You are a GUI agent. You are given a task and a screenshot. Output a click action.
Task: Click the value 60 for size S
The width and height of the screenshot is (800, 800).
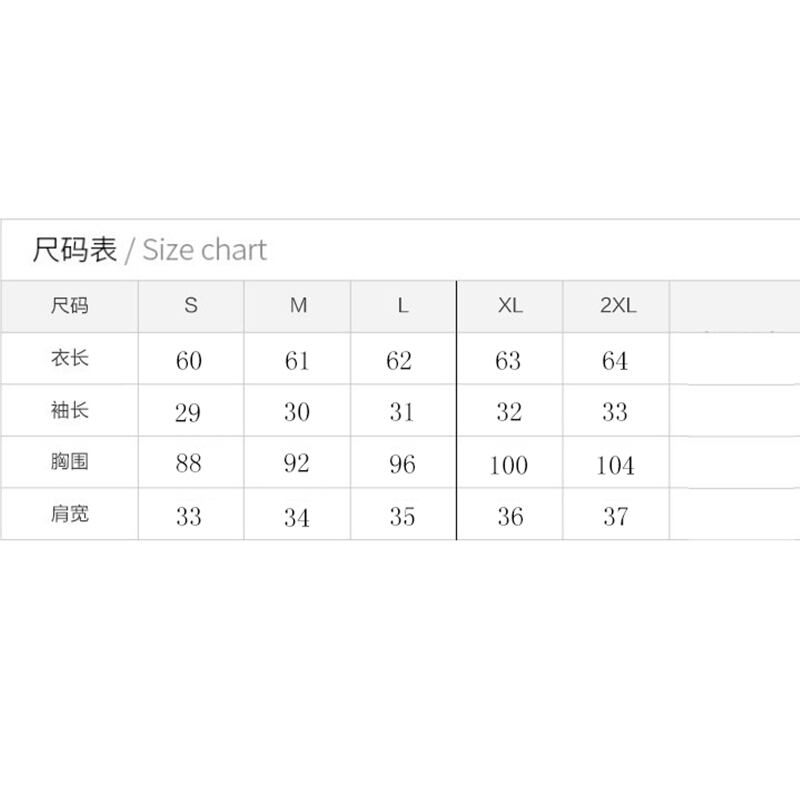click(189, 361)
